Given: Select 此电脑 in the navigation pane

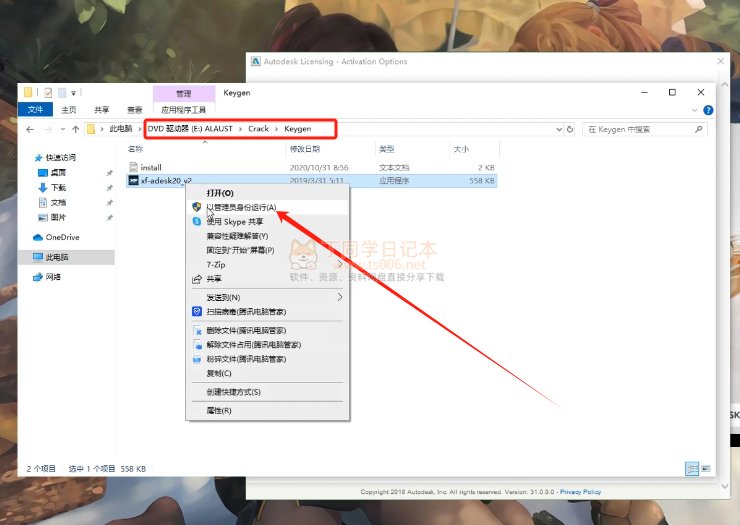Looking at the screenshot, I should click(x=57, y=257).
